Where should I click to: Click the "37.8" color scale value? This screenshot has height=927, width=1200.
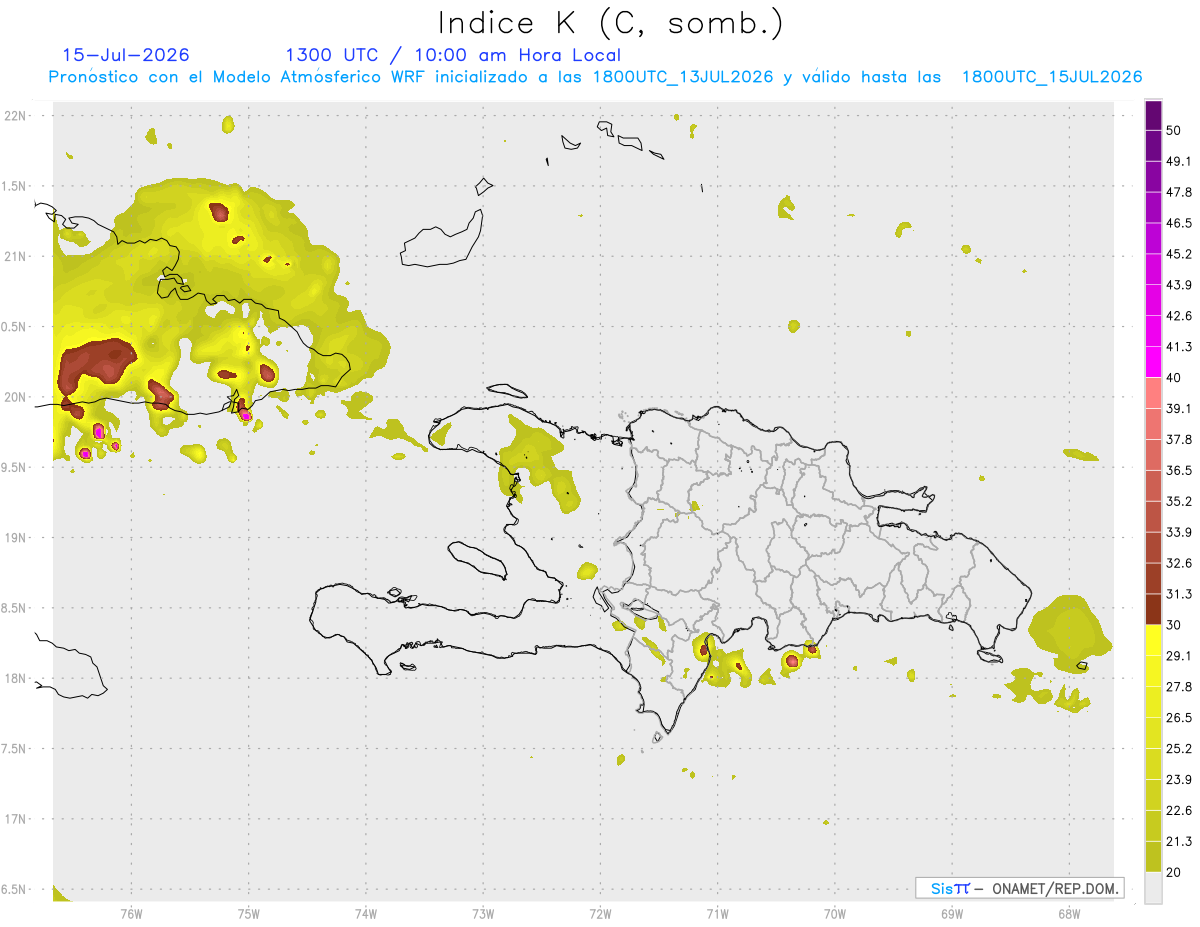(1179, 440)
